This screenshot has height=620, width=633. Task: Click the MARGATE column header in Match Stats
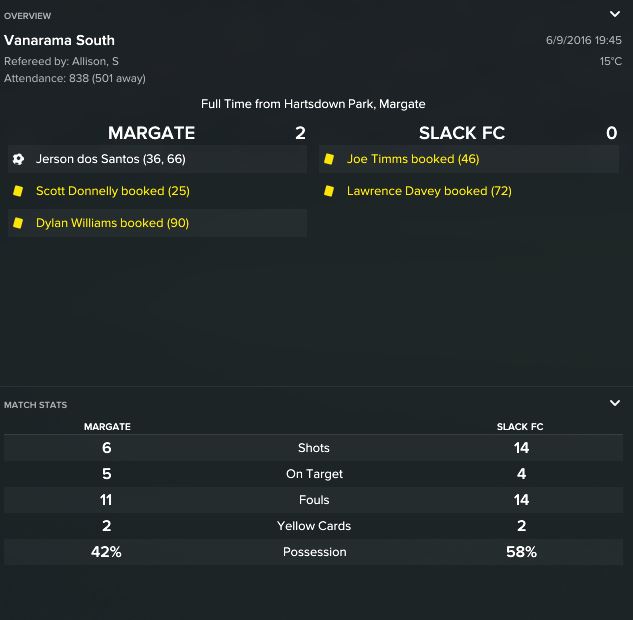click(107, 427)
